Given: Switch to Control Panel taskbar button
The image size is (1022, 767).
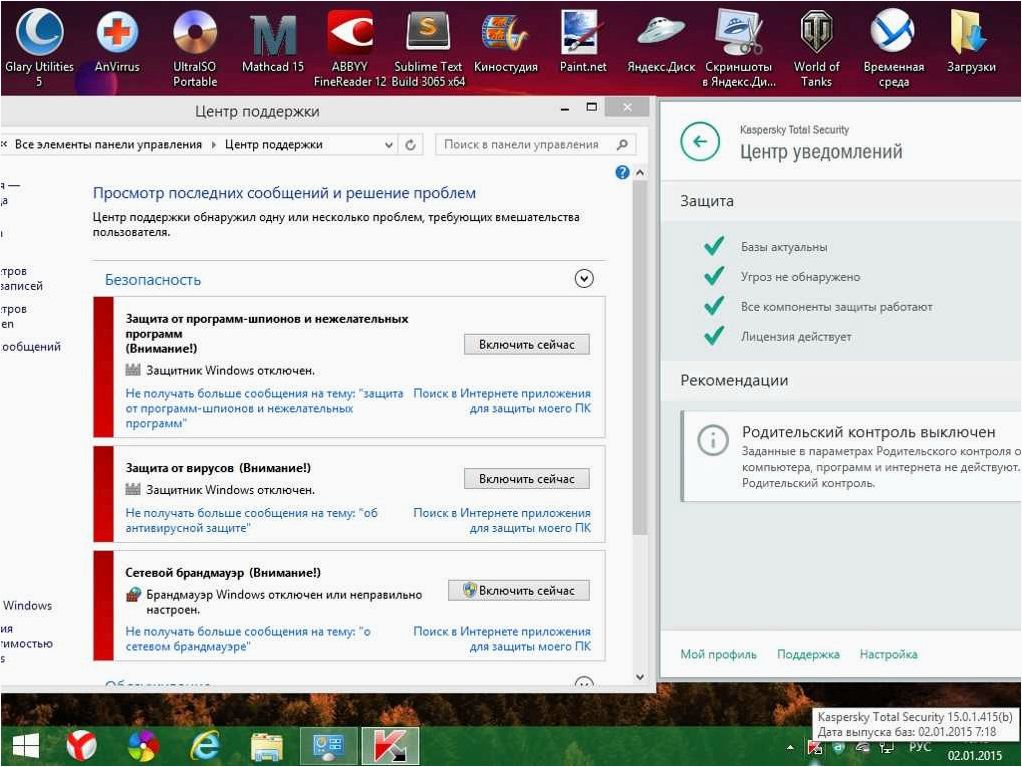Looking at the screenshot, I should [x=328, y=746].
